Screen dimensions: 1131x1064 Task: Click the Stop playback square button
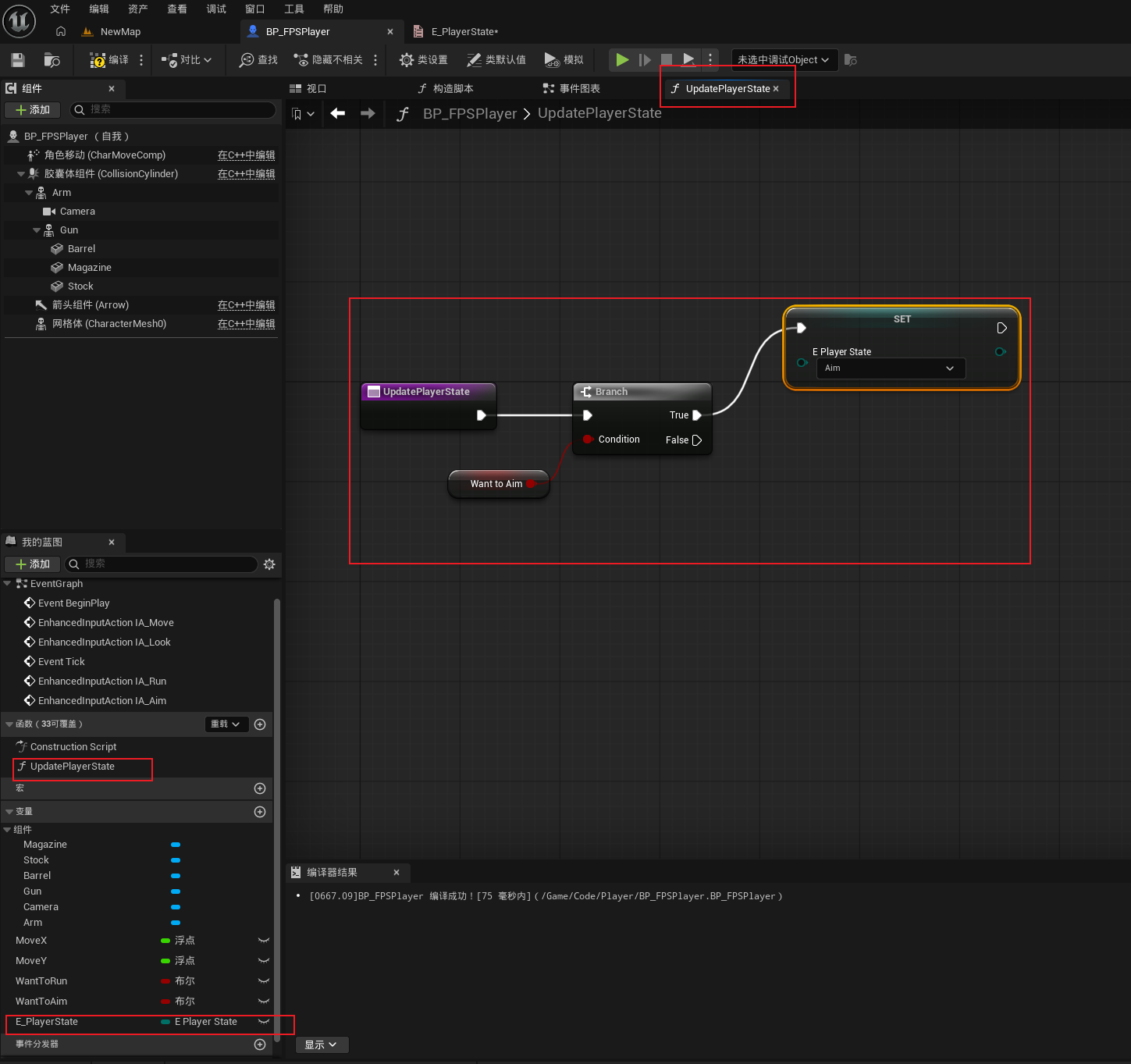tap(667, 59)
